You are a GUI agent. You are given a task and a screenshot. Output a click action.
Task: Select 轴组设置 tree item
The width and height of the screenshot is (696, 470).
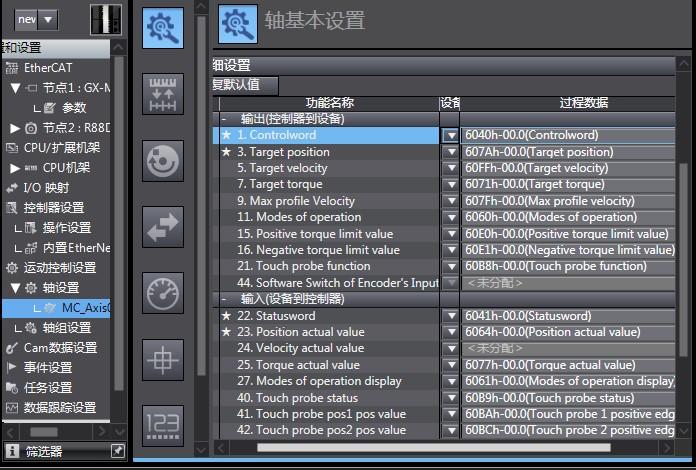pyautogui.click(x=67, y=328)
